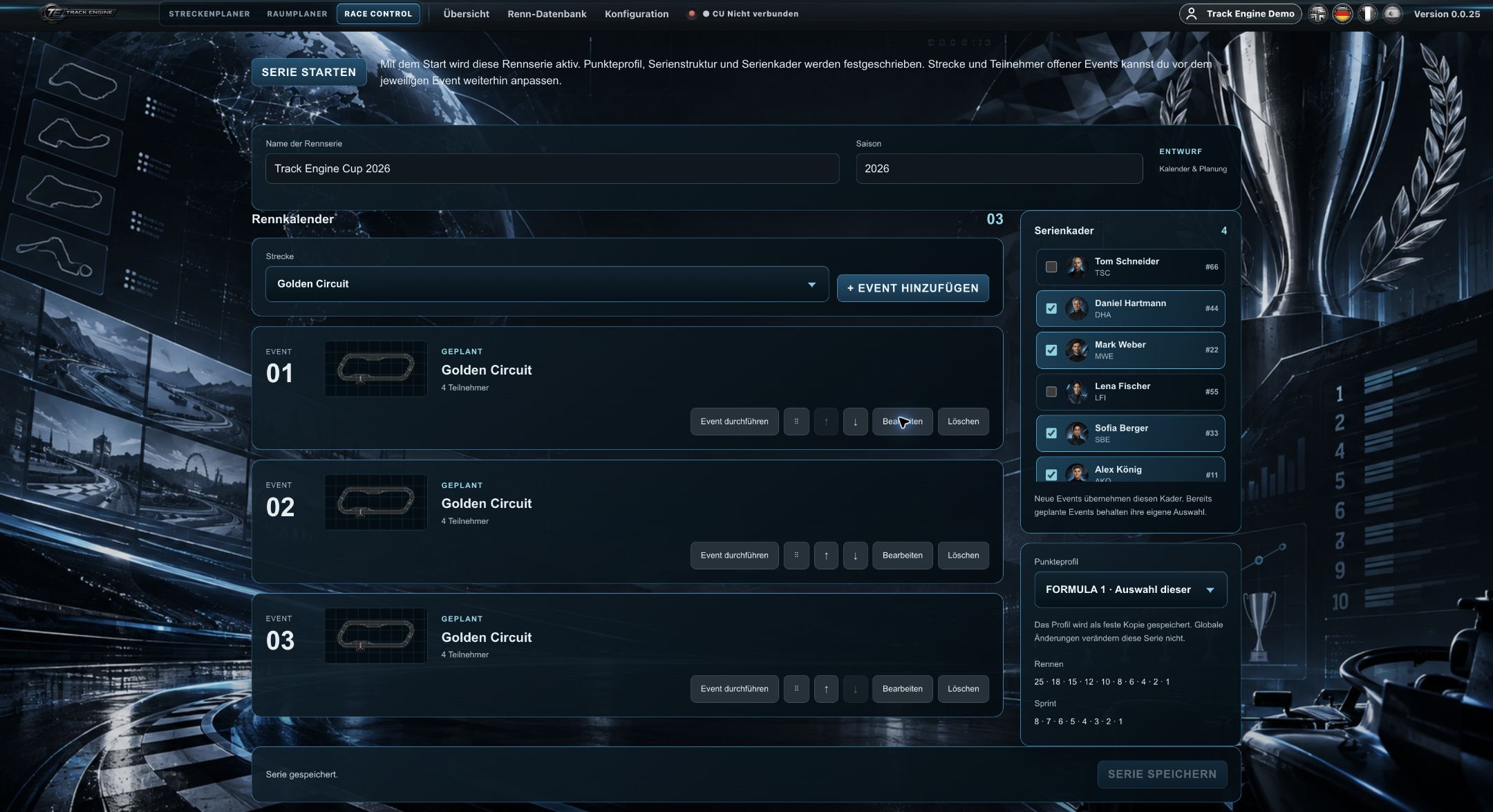Viewport: 1493px width, 812px height.
Task: Click the Name der Rennserie input field
Action: tap(552, 169)
